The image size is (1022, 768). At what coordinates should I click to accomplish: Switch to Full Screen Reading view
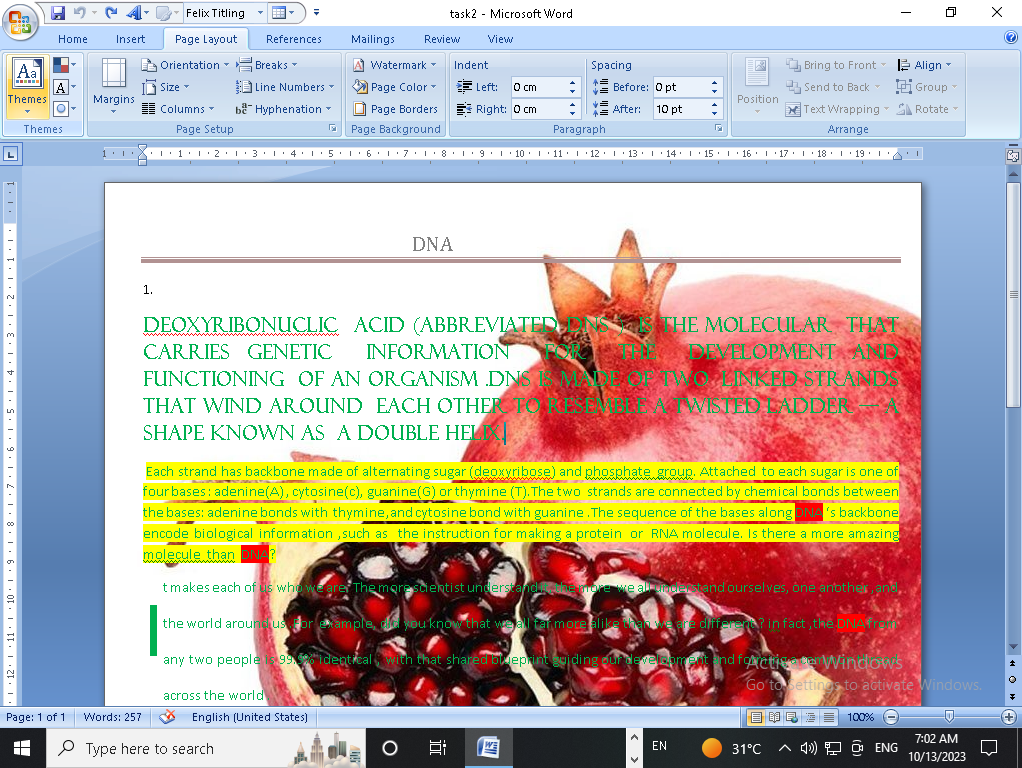[x=771, y=717]
